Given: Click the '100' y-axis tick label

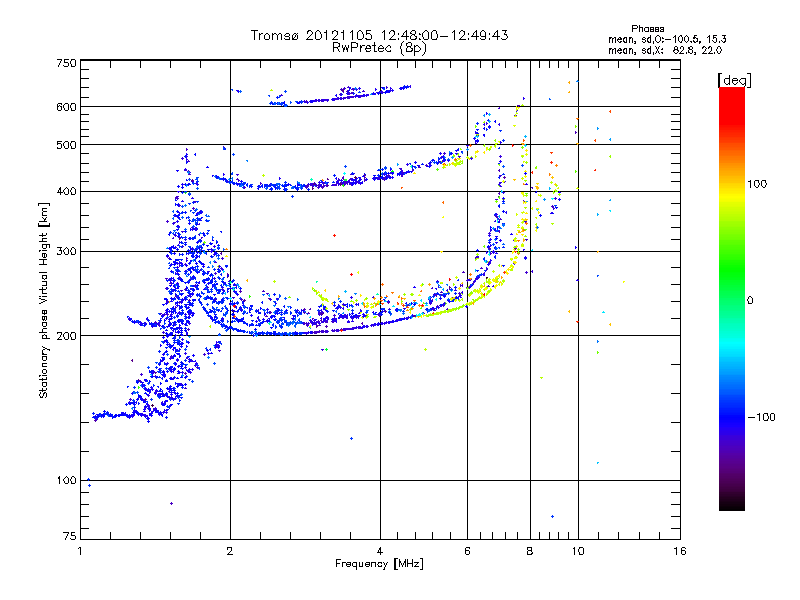Looking at the screenshot, I should tap(66, 481).
